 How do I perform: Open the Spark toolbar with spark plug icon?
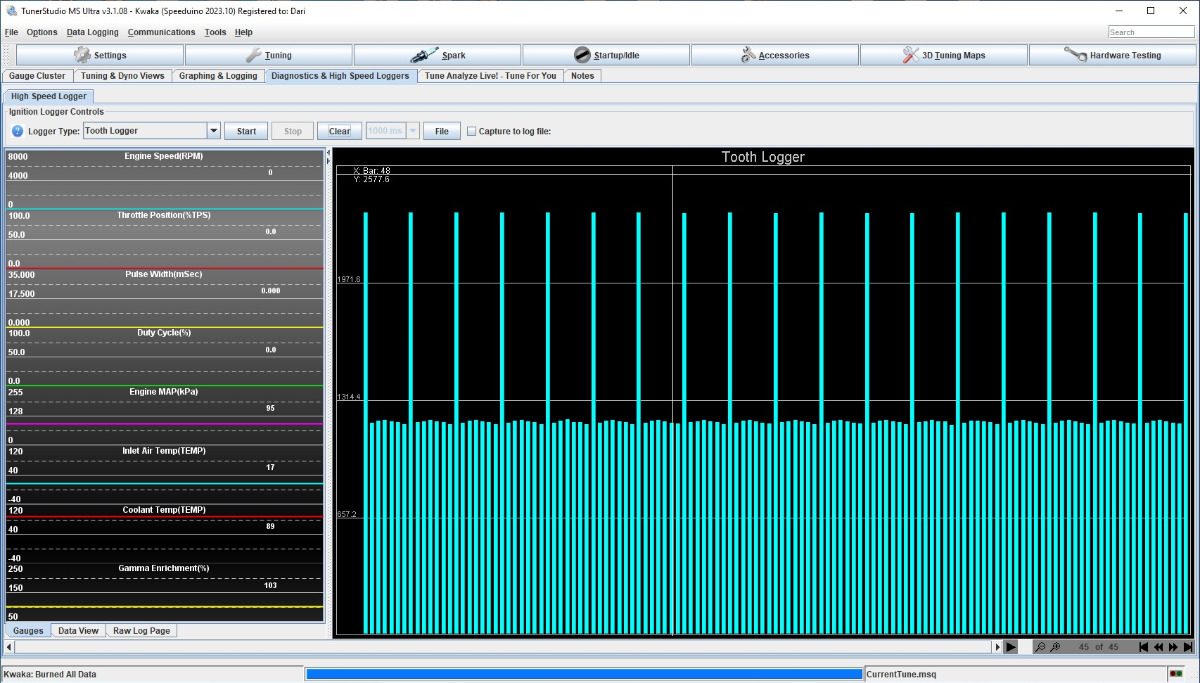pyautogui.click(x=438, y=55)
